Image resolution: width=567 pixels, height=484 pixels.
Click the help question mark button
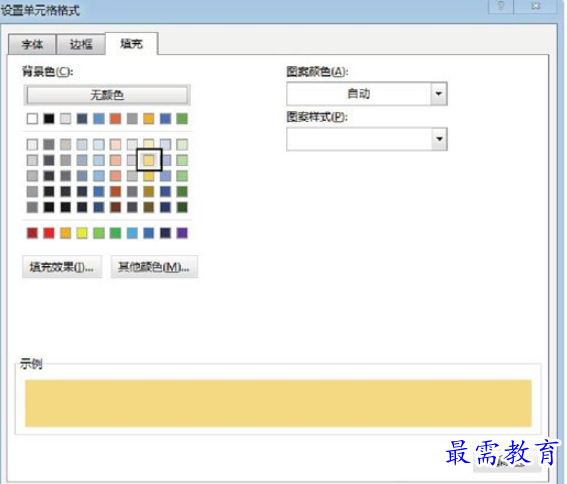(x=501, y=6)
